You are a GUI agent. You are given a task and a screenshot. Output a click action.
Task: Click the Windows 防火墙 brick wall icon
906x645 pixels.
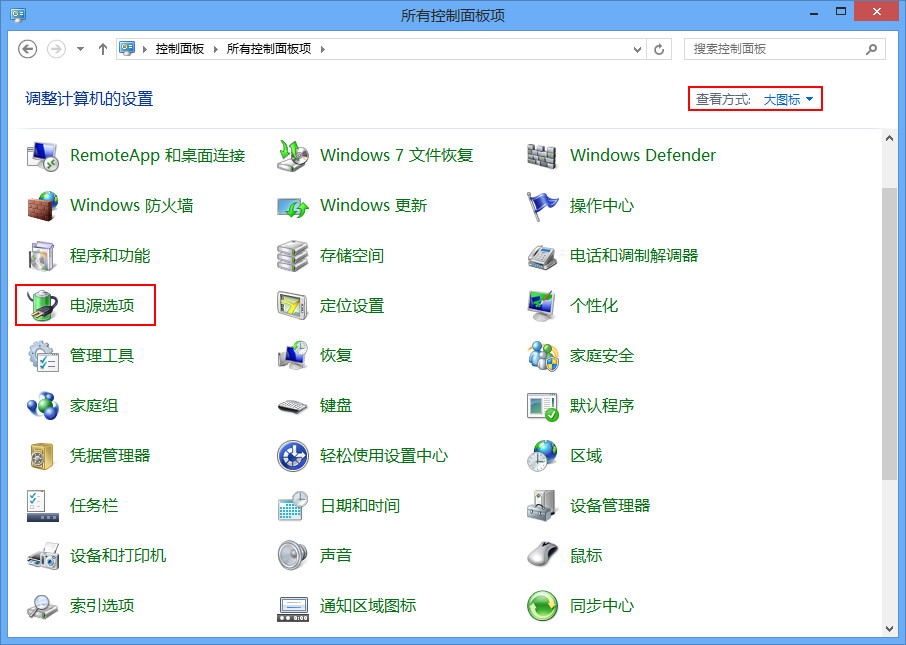pyautogui.click(x=43, y=206)
